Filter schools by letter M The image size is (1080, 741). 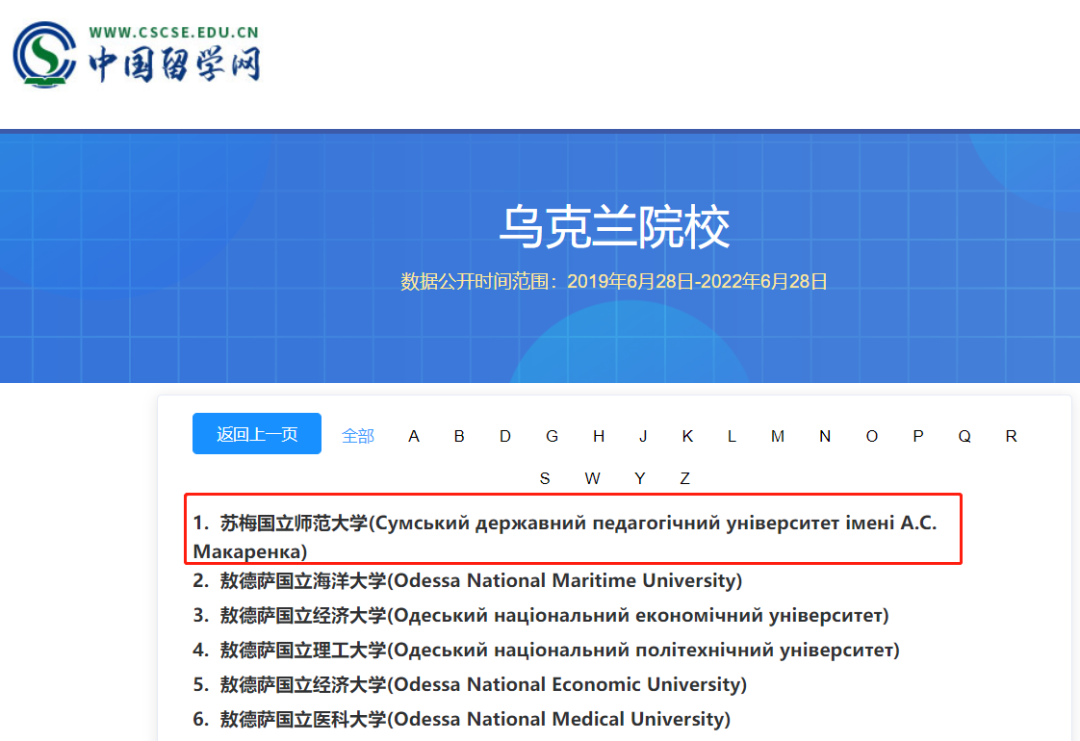[x=778, y=436]
